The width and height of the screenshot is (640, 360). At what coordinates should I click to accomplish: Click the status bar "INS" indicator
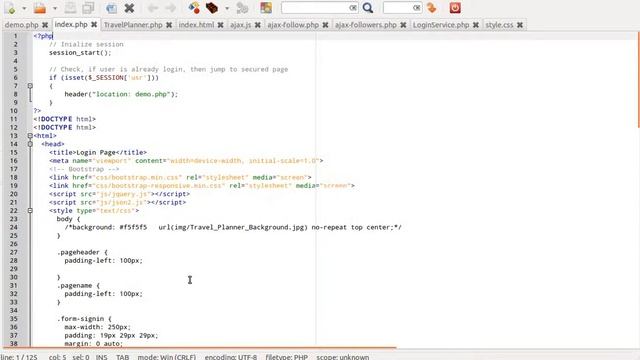[x=101, y=357]
